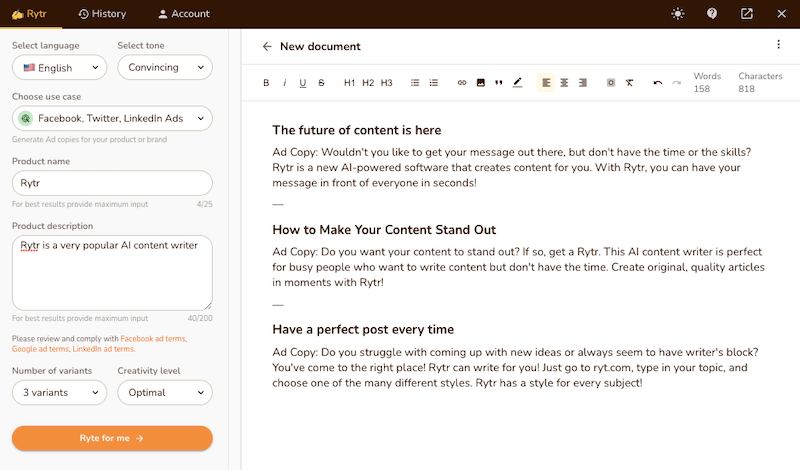Insert a hyperlink icon
Viewport: 800px width, 470px height.
tap(462, 83)
